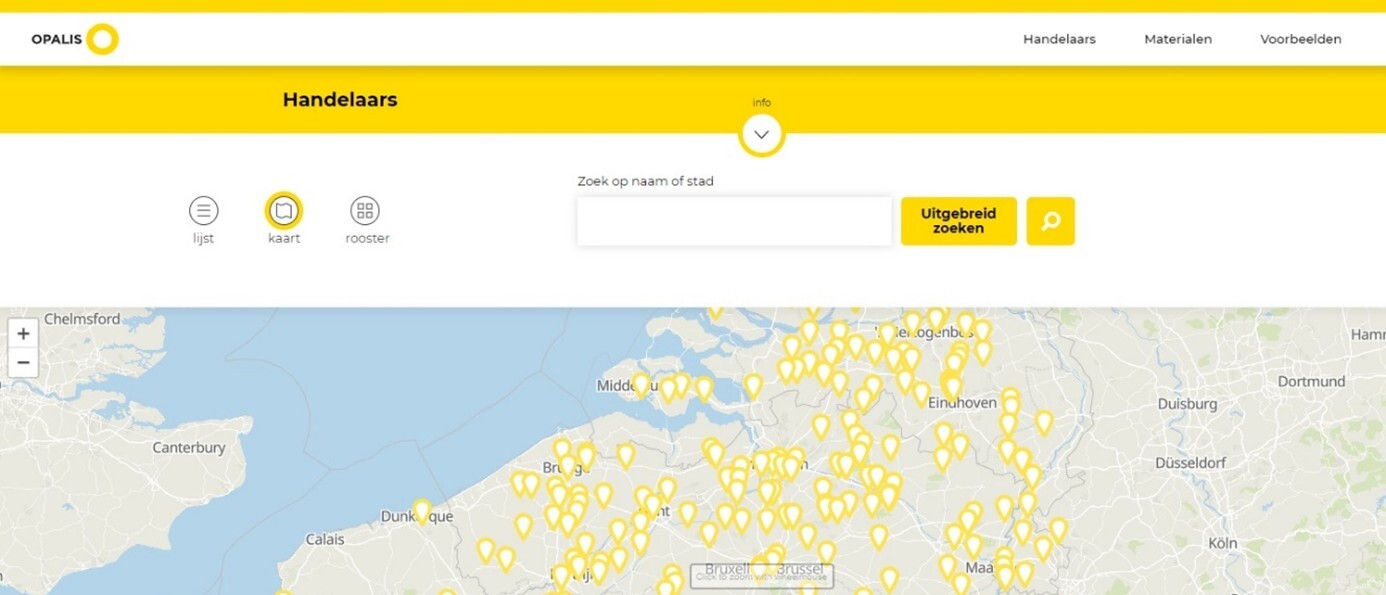
Task: Select the map pin near Middelburg
Action: pos(641,384)
